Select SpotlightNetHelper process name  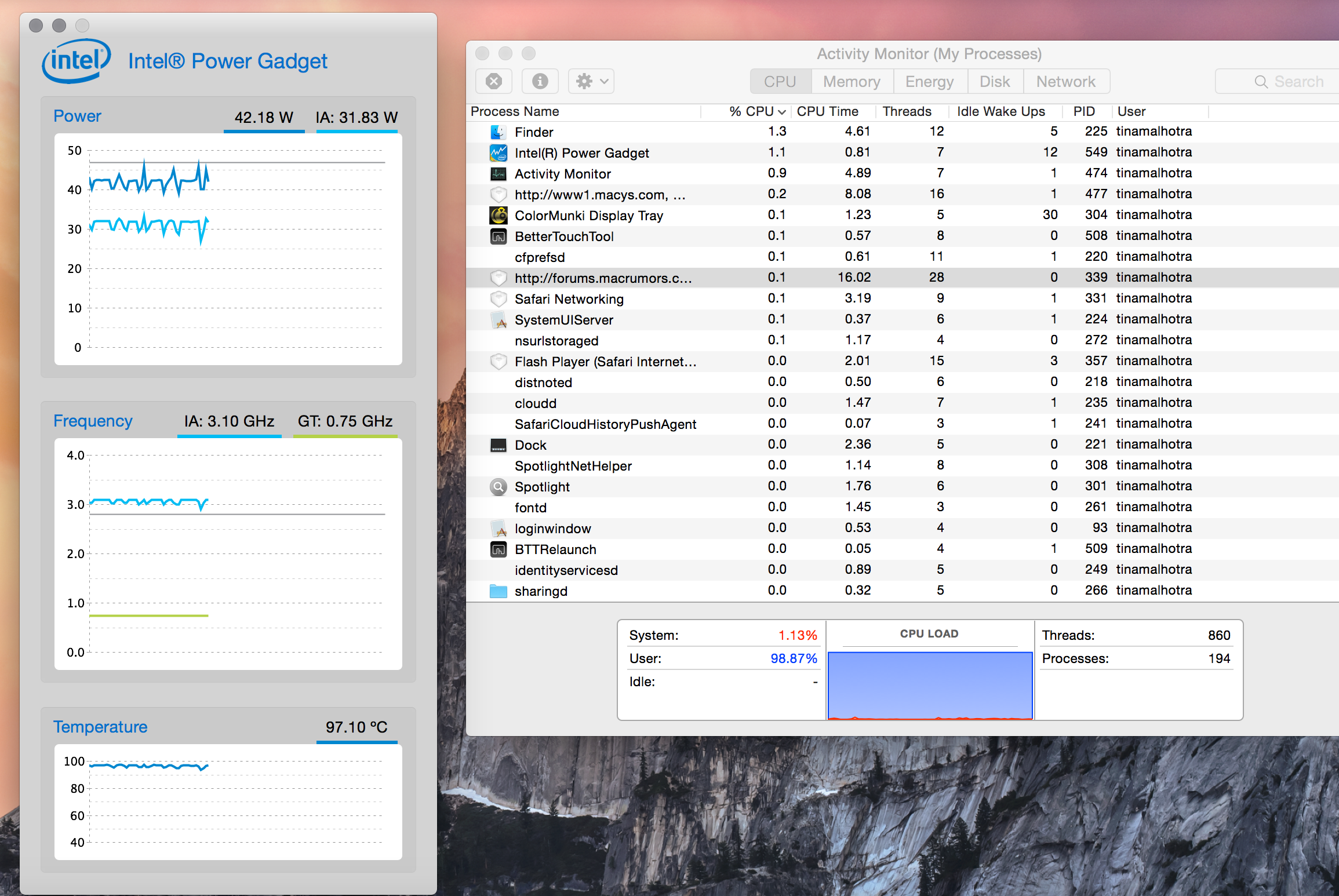point(573,466)
